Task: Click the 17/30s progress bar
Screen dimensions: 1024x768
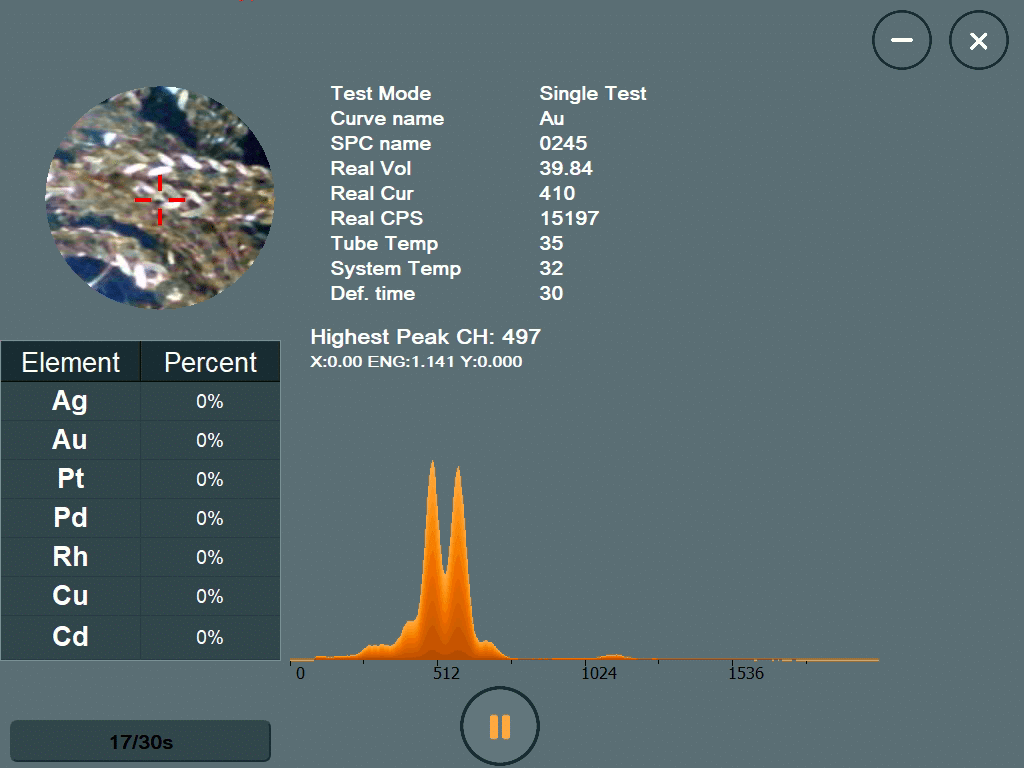Action: 140,742
